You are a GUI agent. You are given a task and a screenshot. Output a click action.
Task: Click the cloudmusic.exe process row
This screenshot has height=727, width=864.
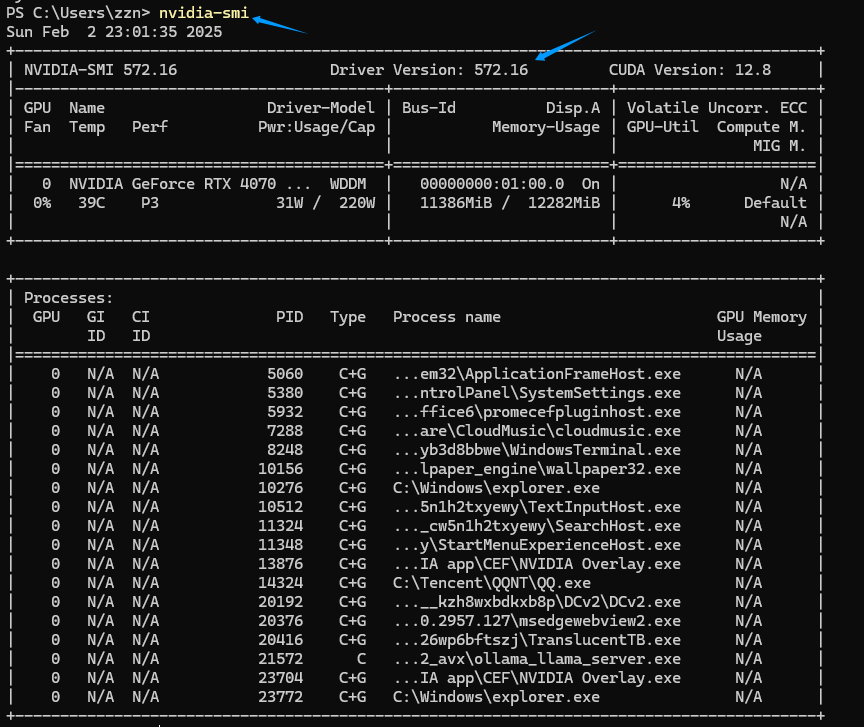pyautogui.click(x=537, y=431)
